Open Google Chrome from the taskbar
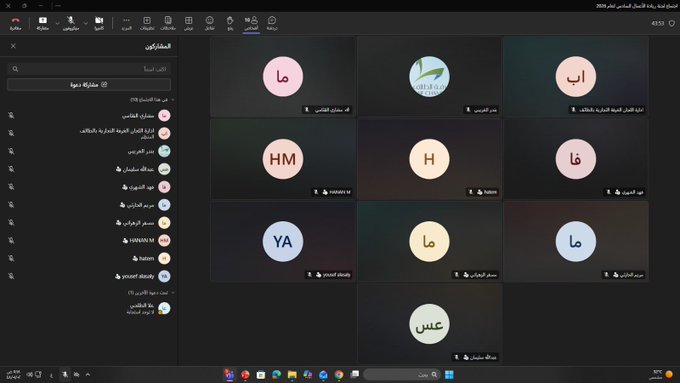This screenshot has height=383, width=680. point(339,374)
